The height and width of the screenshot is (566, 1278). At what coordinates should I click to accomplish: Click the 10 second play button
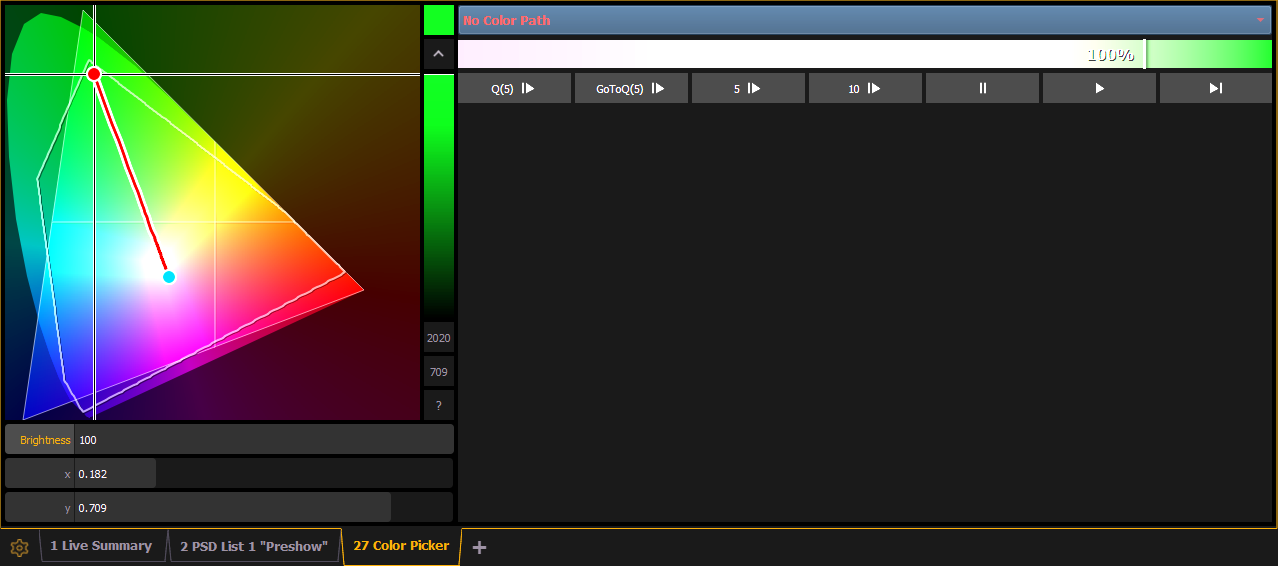865,88
